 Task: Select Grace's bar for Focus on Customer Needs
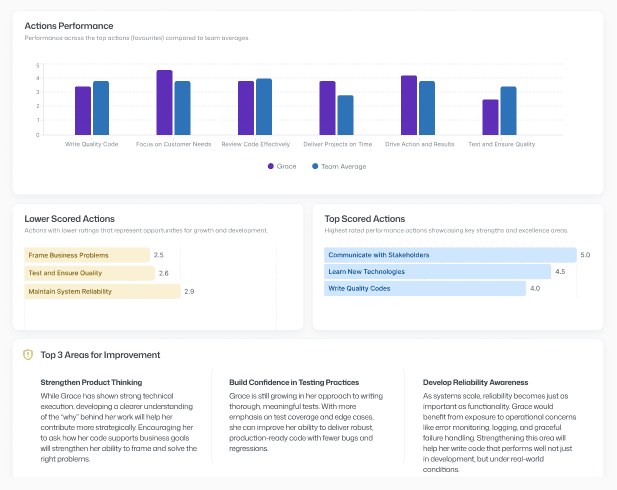[165, 103]
